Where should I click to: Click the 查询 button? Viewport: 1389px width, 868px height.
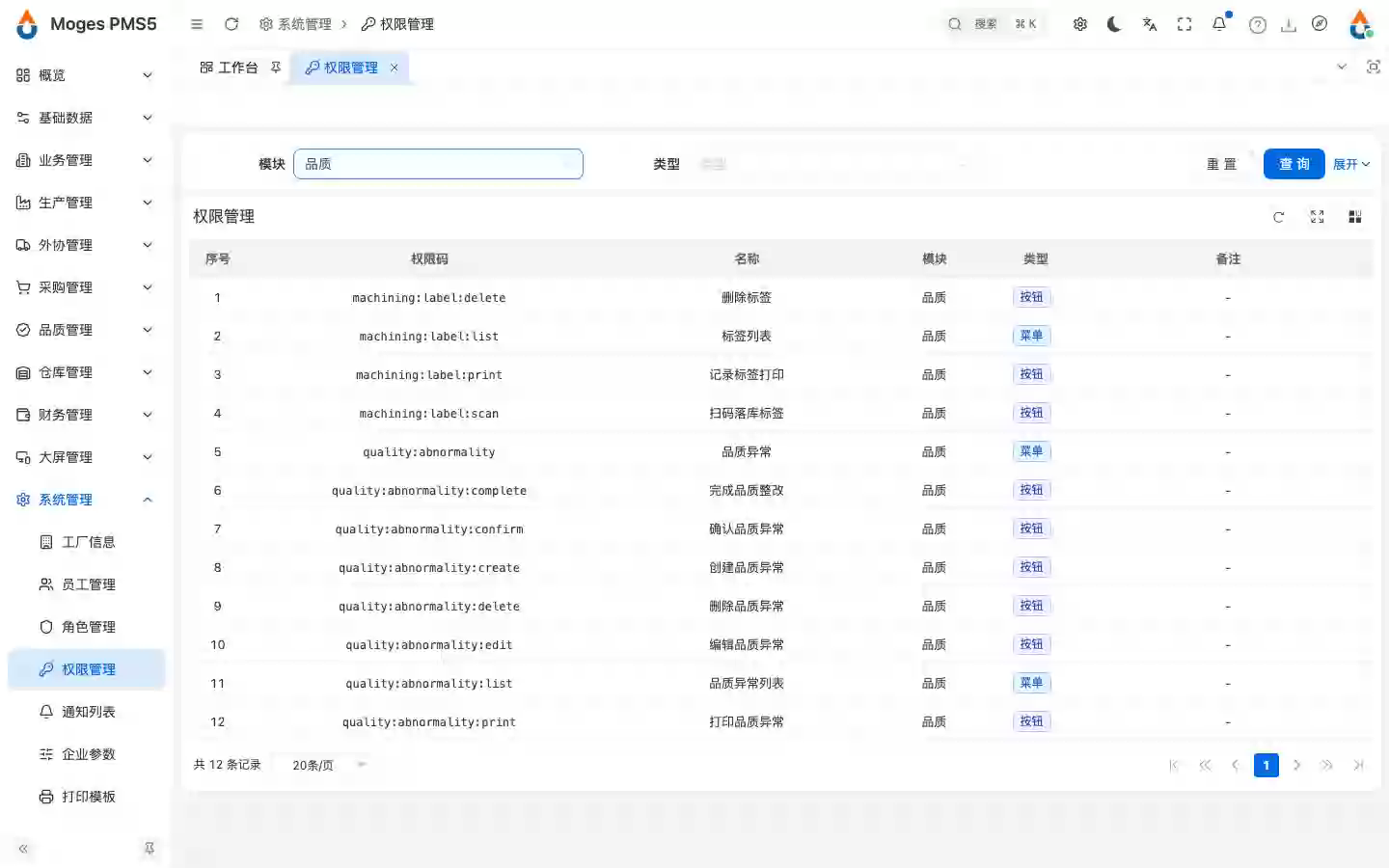pyautogui.click(x=1294, y=164)
